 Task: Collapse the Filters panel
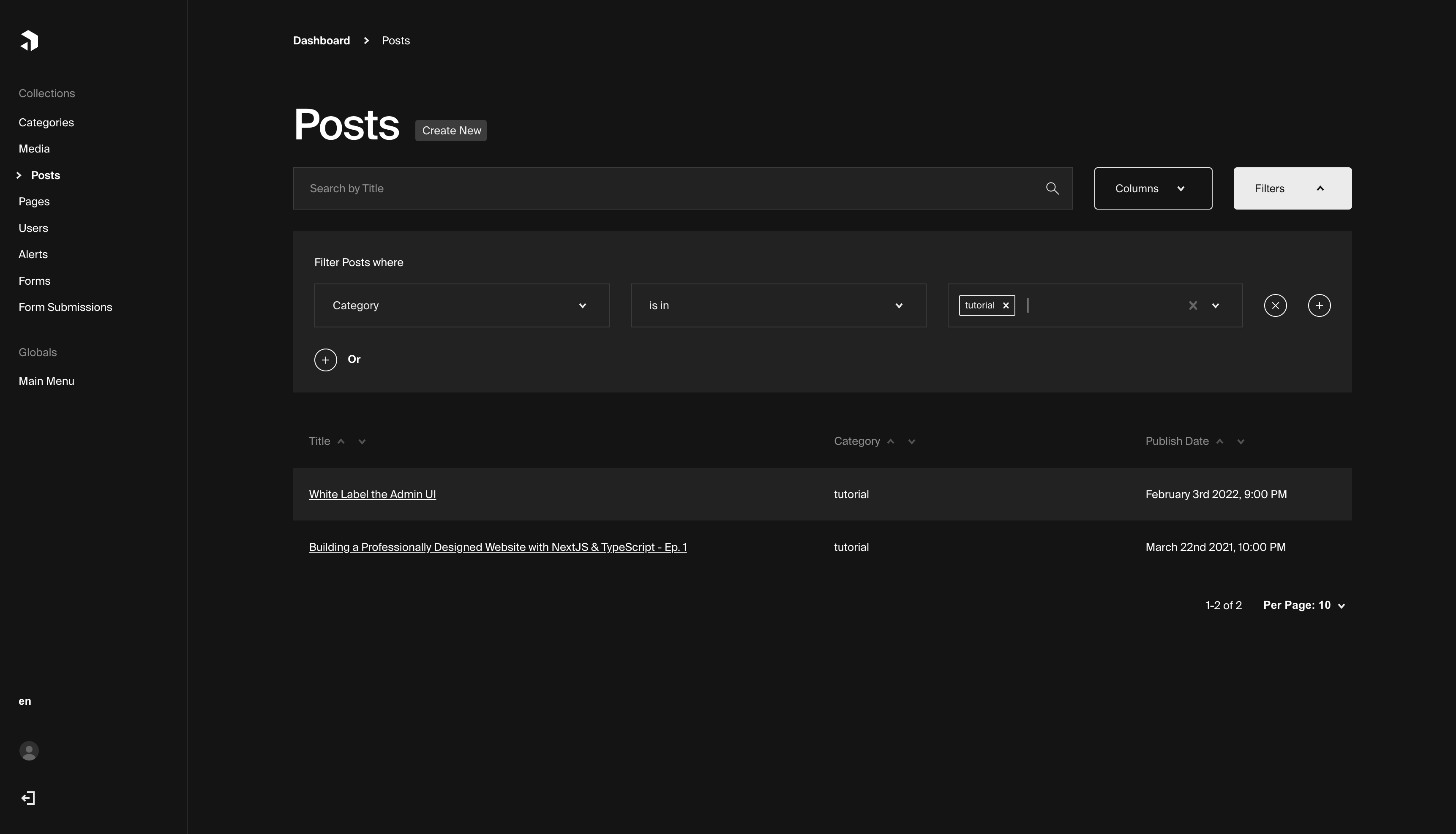(1292, 188)
